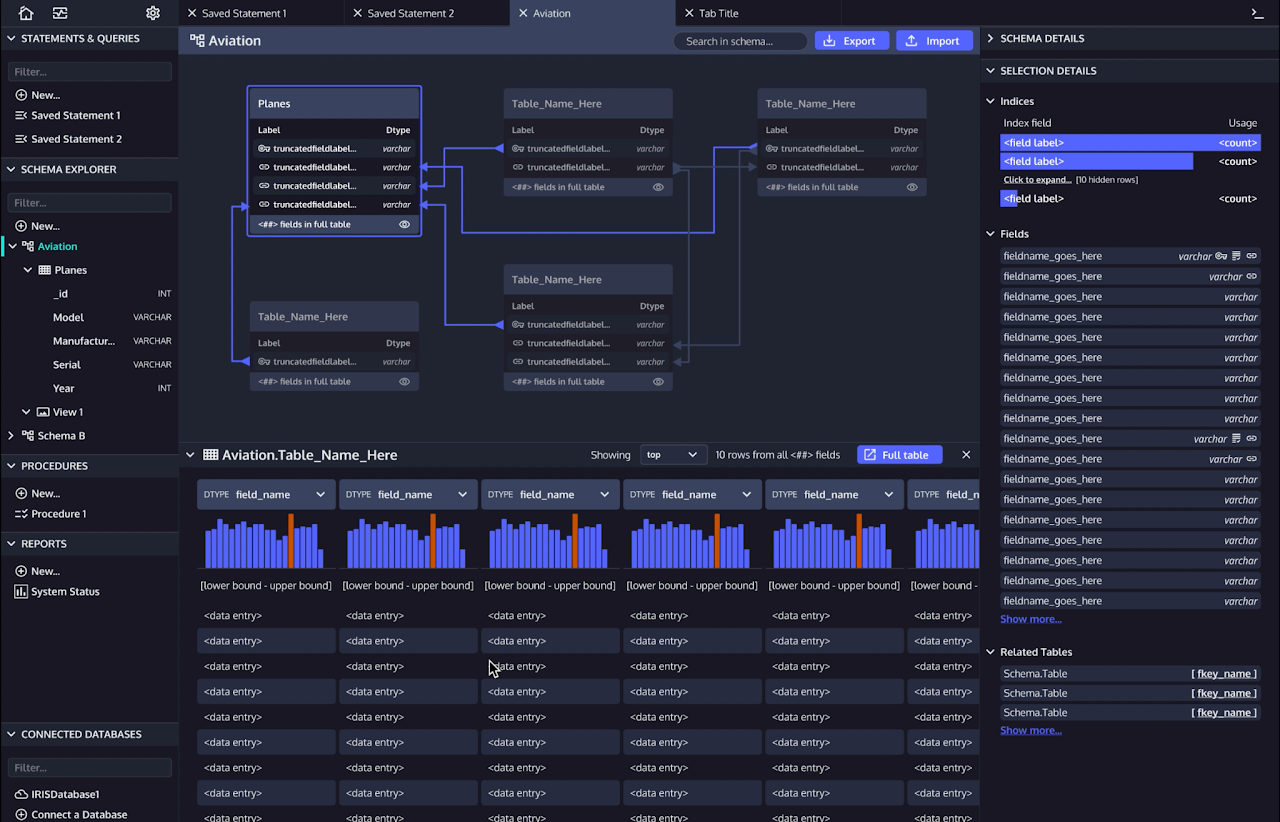Screen dimensions: 1280x822
Task: Open the settings gear icon
Action: [x=153, y=13]
